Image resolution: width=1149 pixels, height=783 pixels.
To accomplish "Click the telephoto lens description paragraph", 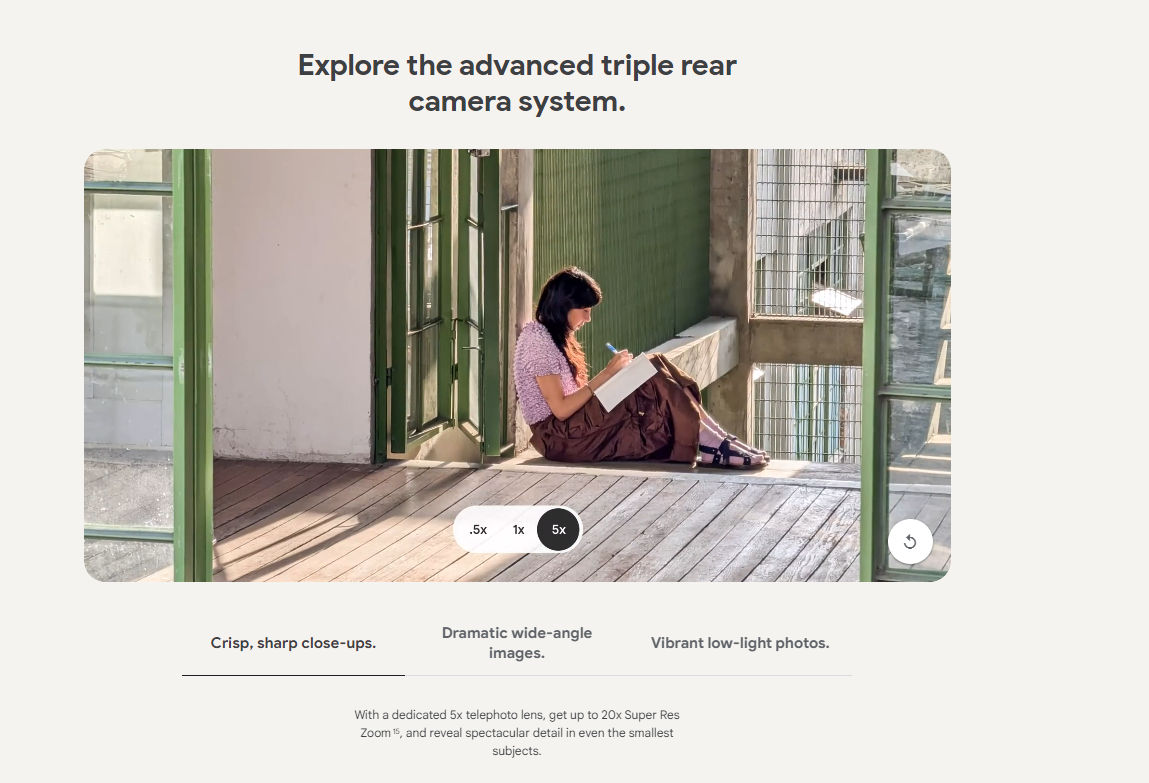I will [517, 732].
